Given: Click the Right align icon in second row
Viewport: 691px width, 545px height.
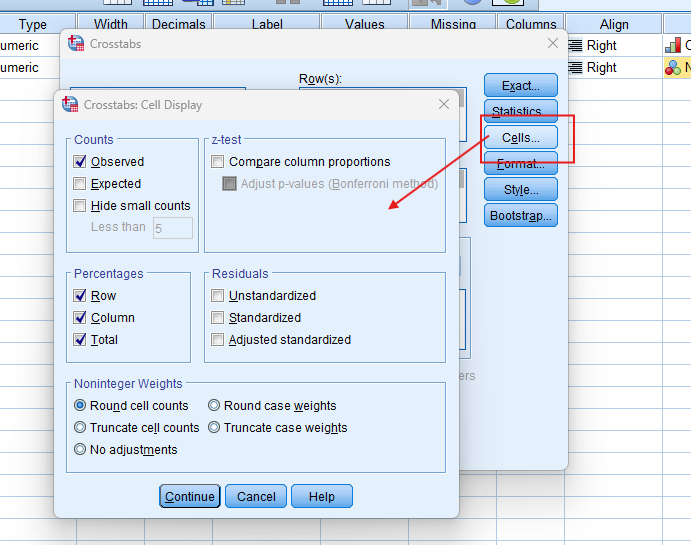Looking at the screenshot, I should tap(575, 68).
